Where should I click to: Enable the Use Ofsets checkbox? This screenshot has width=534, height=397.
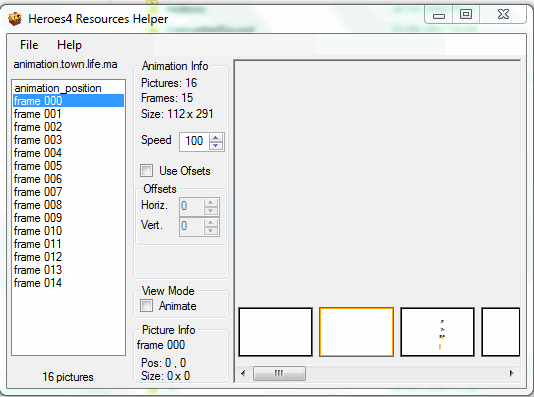147,171
